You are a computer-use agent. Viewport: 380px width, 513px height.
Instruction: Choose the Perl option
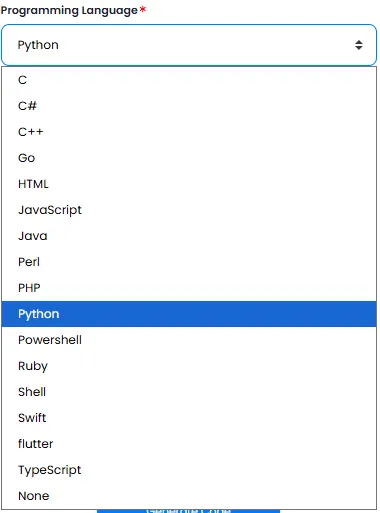189,262
